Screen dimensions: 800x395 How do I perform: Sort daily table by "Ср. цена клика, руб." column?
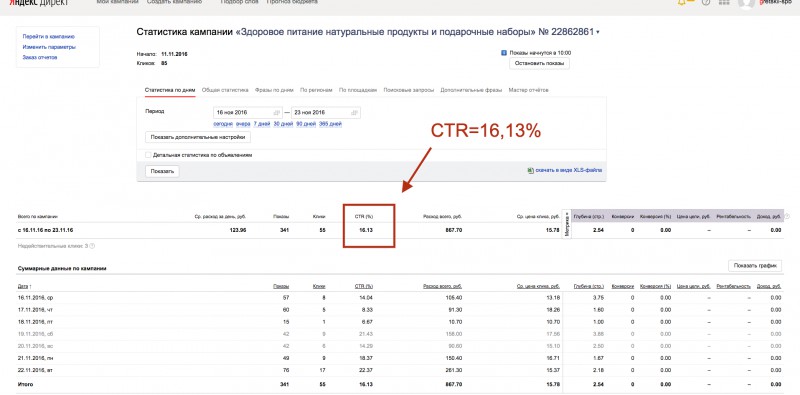tap(538, 287)
